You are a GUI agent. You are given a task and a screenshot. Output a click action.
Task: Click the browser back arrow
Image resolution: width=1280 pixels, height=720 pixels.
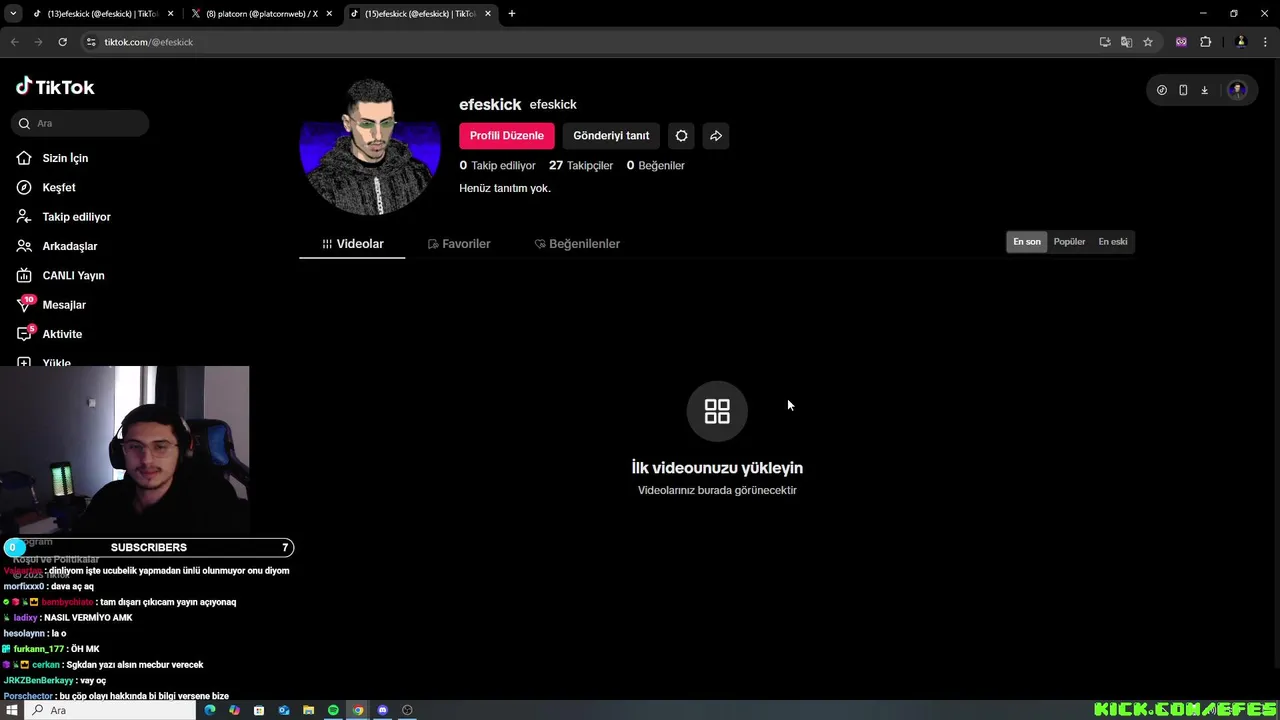(14, 42)
